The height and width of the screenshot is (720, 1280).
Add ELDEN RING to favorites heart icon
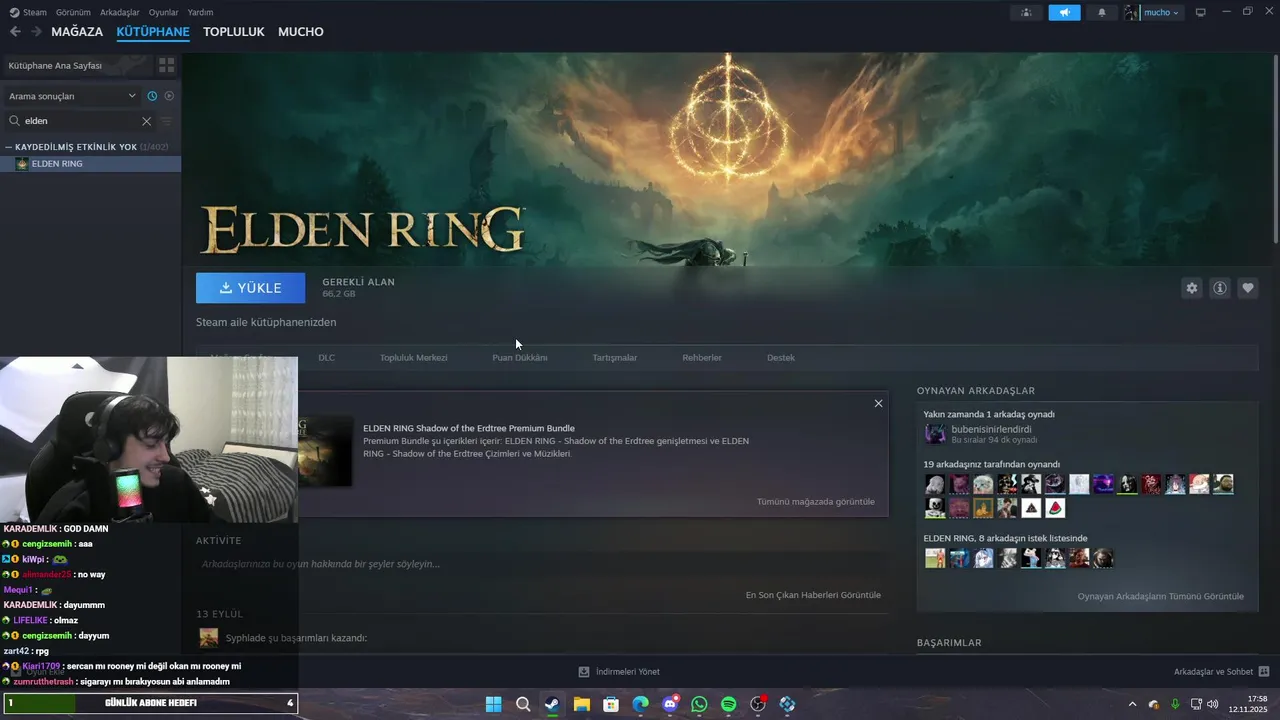click(1248, 288)
